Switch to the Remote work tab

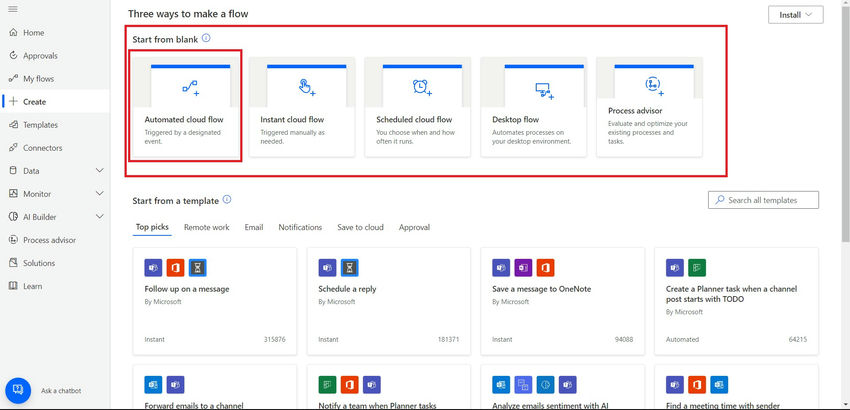206,228
